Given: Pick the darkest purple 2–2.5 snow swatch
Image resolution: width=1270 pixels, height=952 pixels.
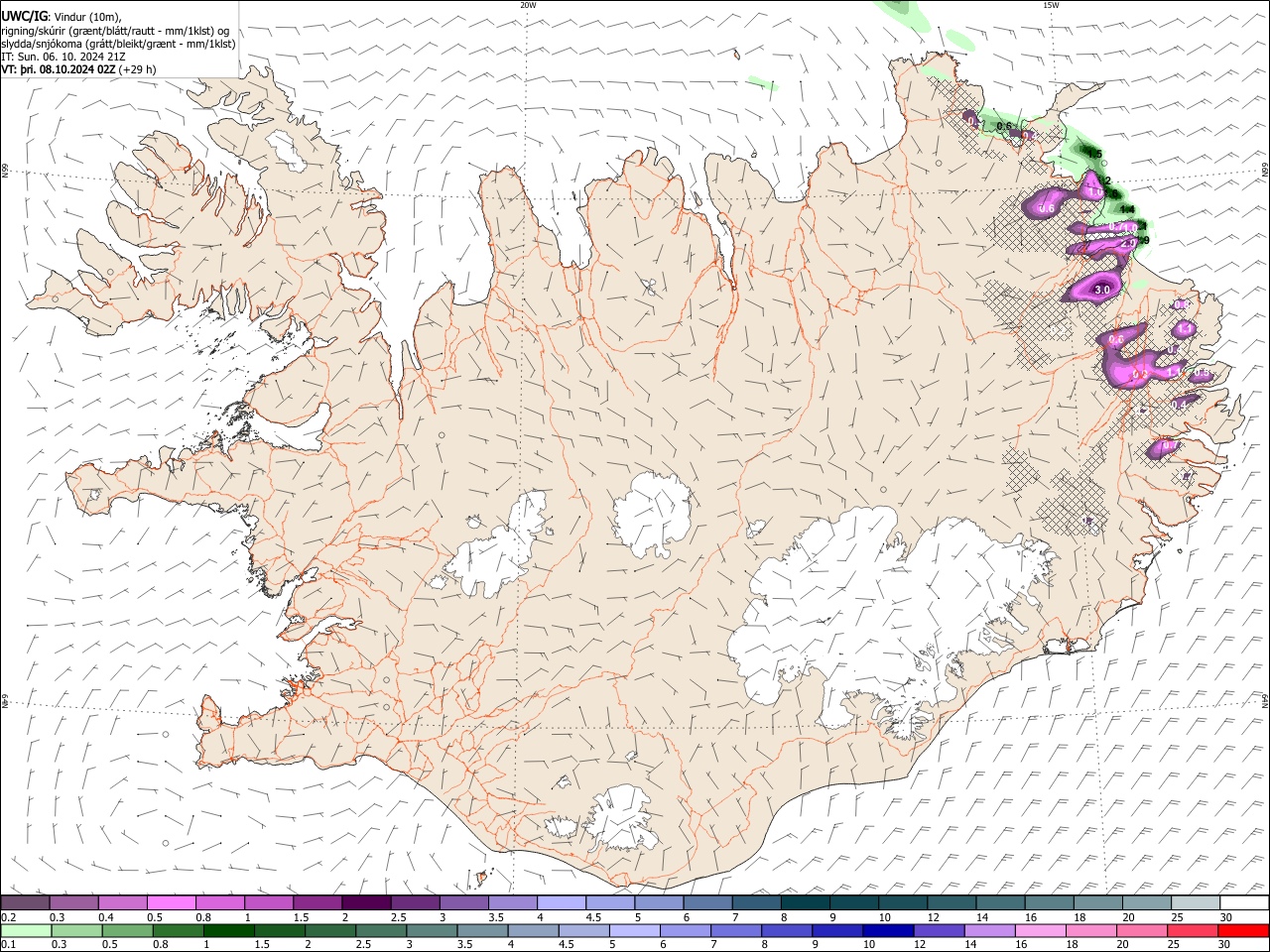Looking at the screenshot, I should 366,902.
